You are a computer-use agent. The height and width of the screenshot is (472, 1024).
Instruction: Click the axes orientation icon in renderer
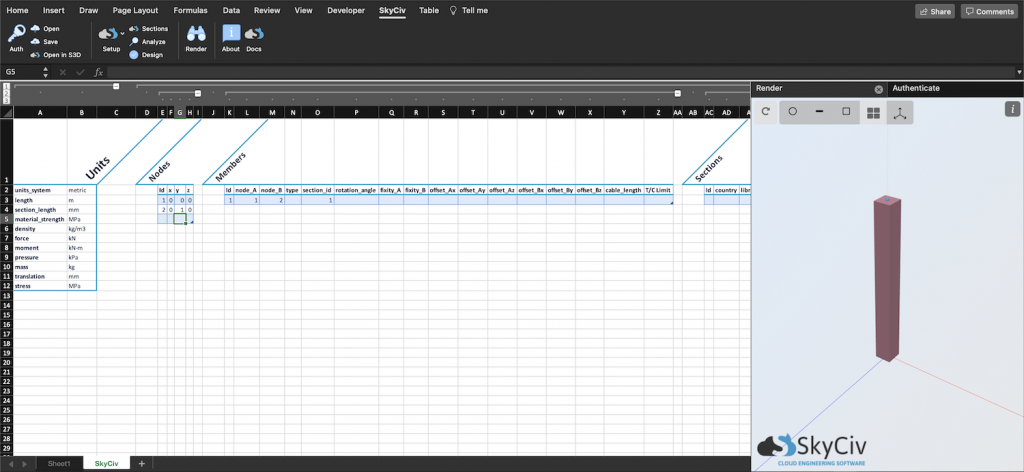(900, 113)
